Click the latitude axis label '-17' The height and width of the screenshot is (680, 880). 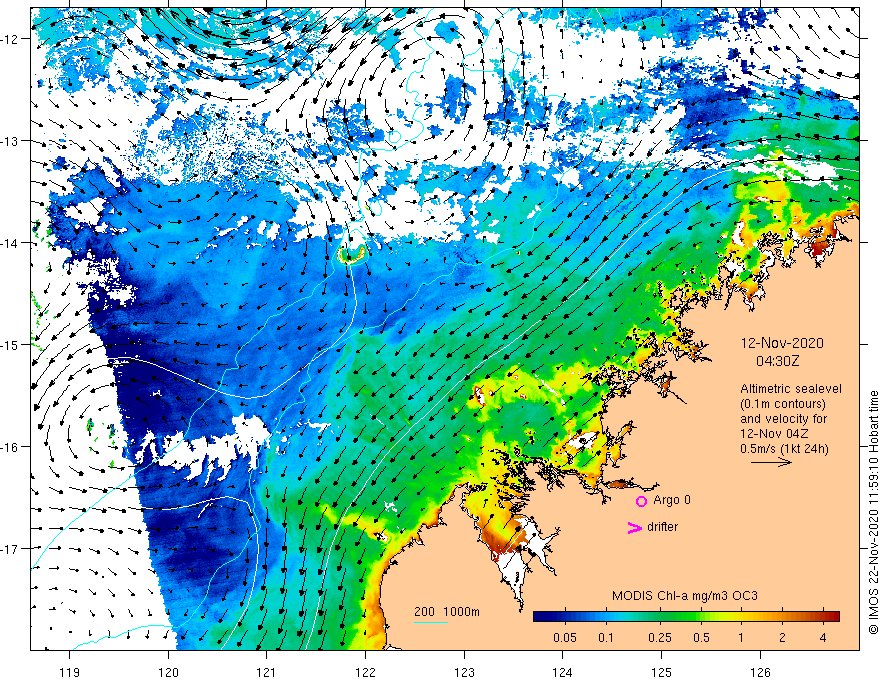[11, 549]
